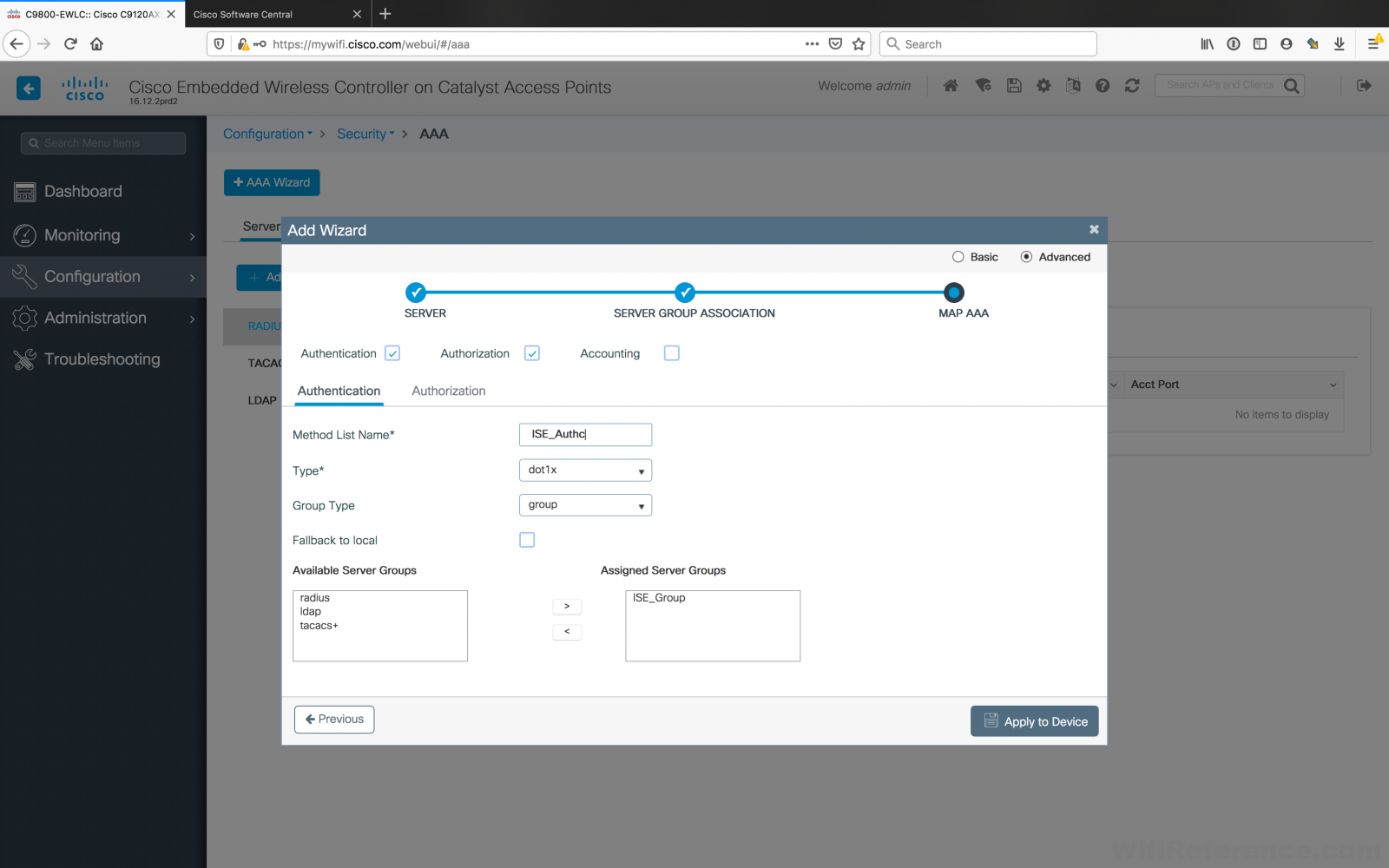The width and height of the screenshot is (1389, 868).
Task: Click the logout icon at top right
Action: 1364,85
